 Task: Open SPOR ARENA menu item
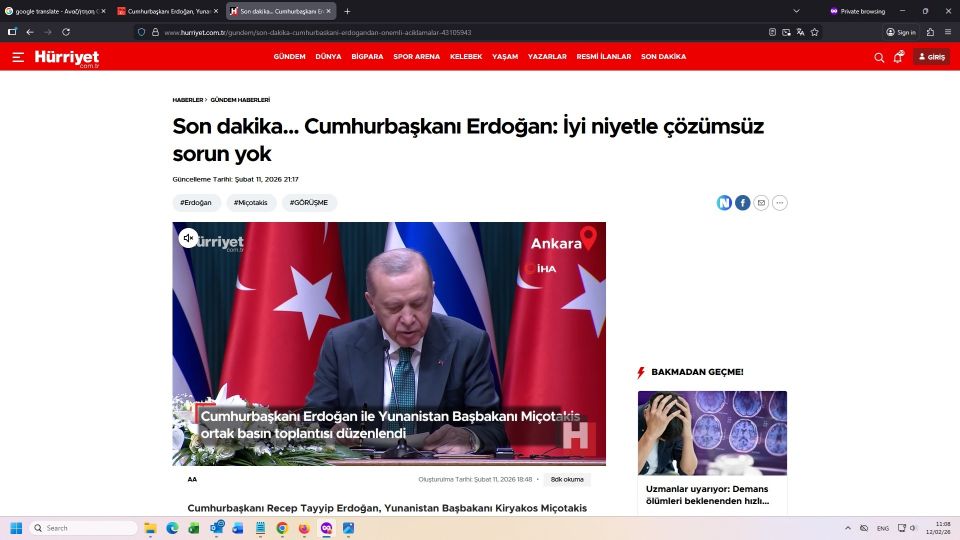[x=416, y=56]
